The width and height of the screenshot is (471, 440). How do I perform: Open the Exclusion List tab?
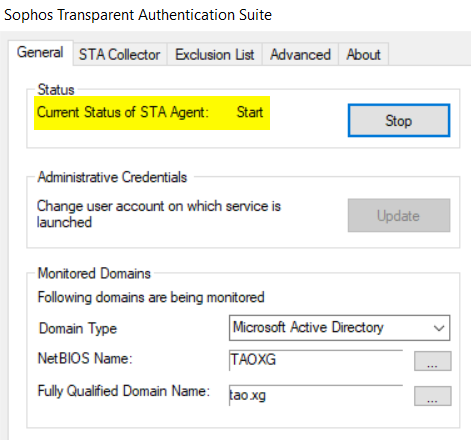click(x=215, y=54)
